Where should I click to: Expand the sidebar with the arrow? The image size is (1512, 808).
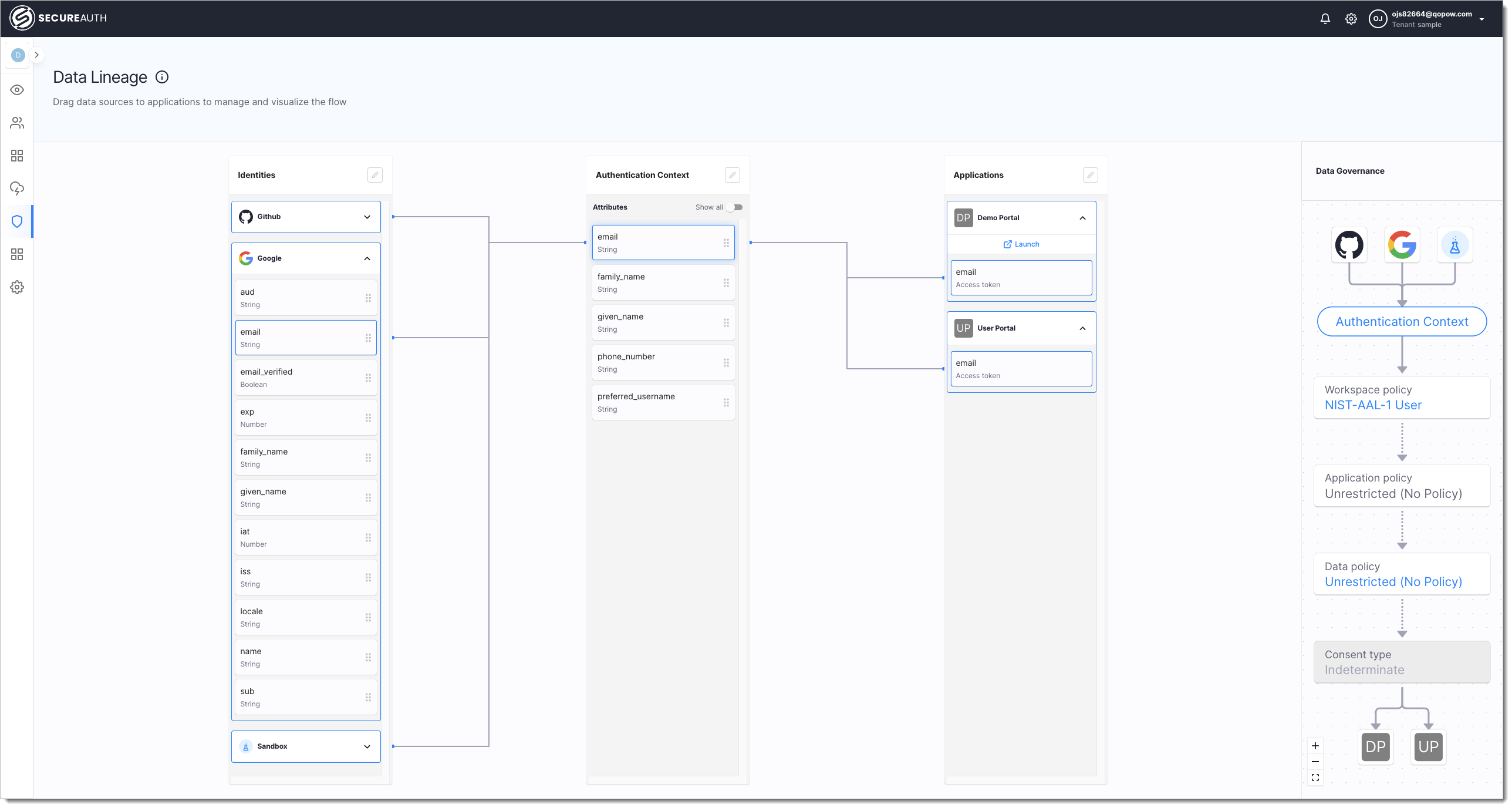point(36,55)
